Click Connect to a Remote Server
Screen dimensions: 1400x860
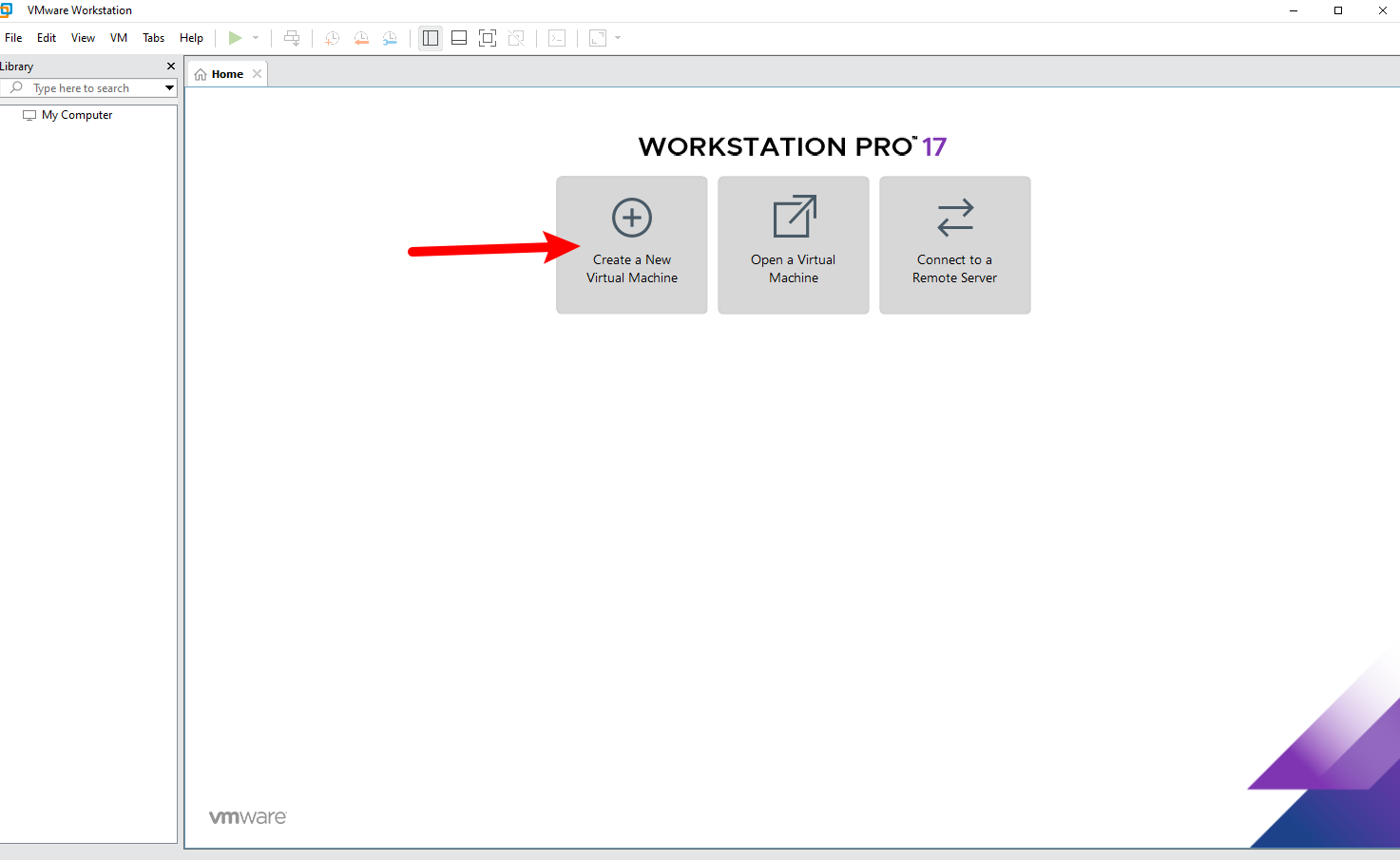955,245
